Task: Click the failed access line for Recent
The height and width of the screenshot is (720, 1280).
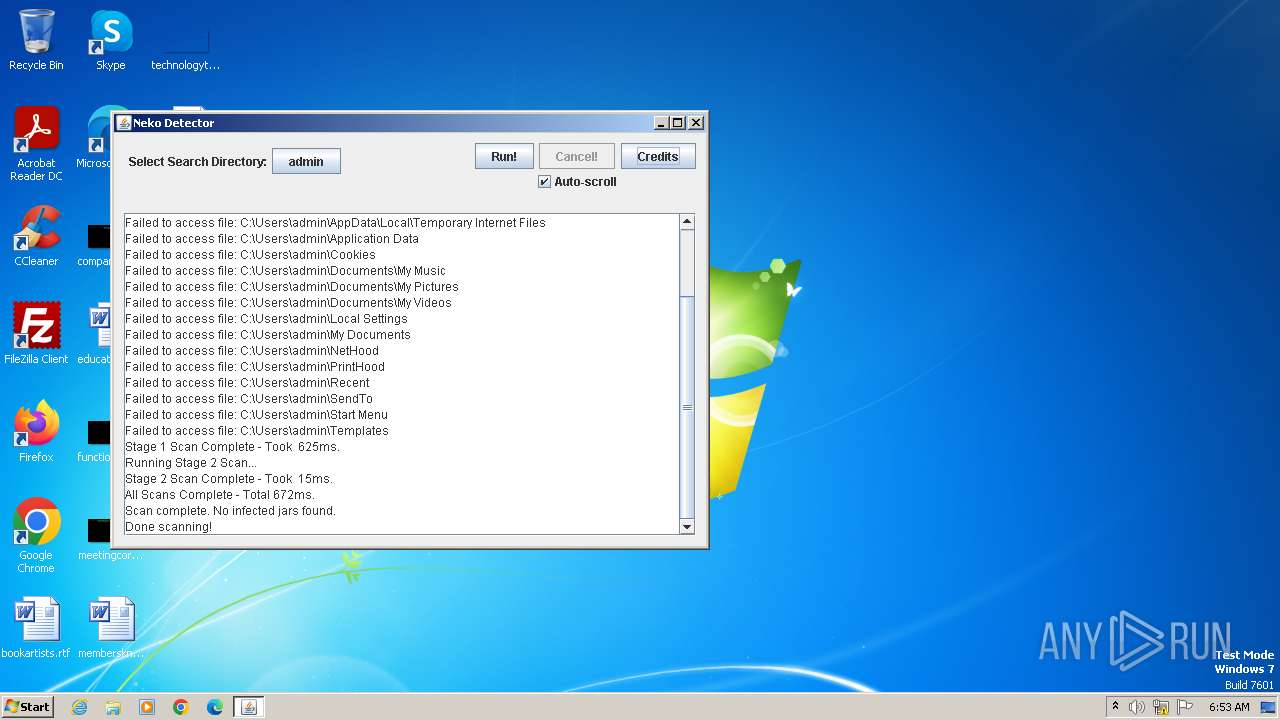Action: coord(247,383)
